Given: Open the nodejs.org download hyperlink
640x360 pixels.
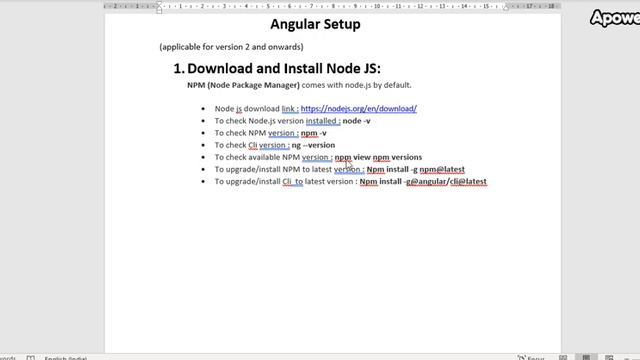Looking at the screenshot, I should click(358, 109).
